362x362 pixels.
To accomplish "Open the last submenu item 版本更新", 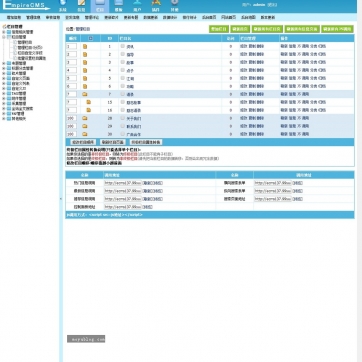I will coord(268,17).
